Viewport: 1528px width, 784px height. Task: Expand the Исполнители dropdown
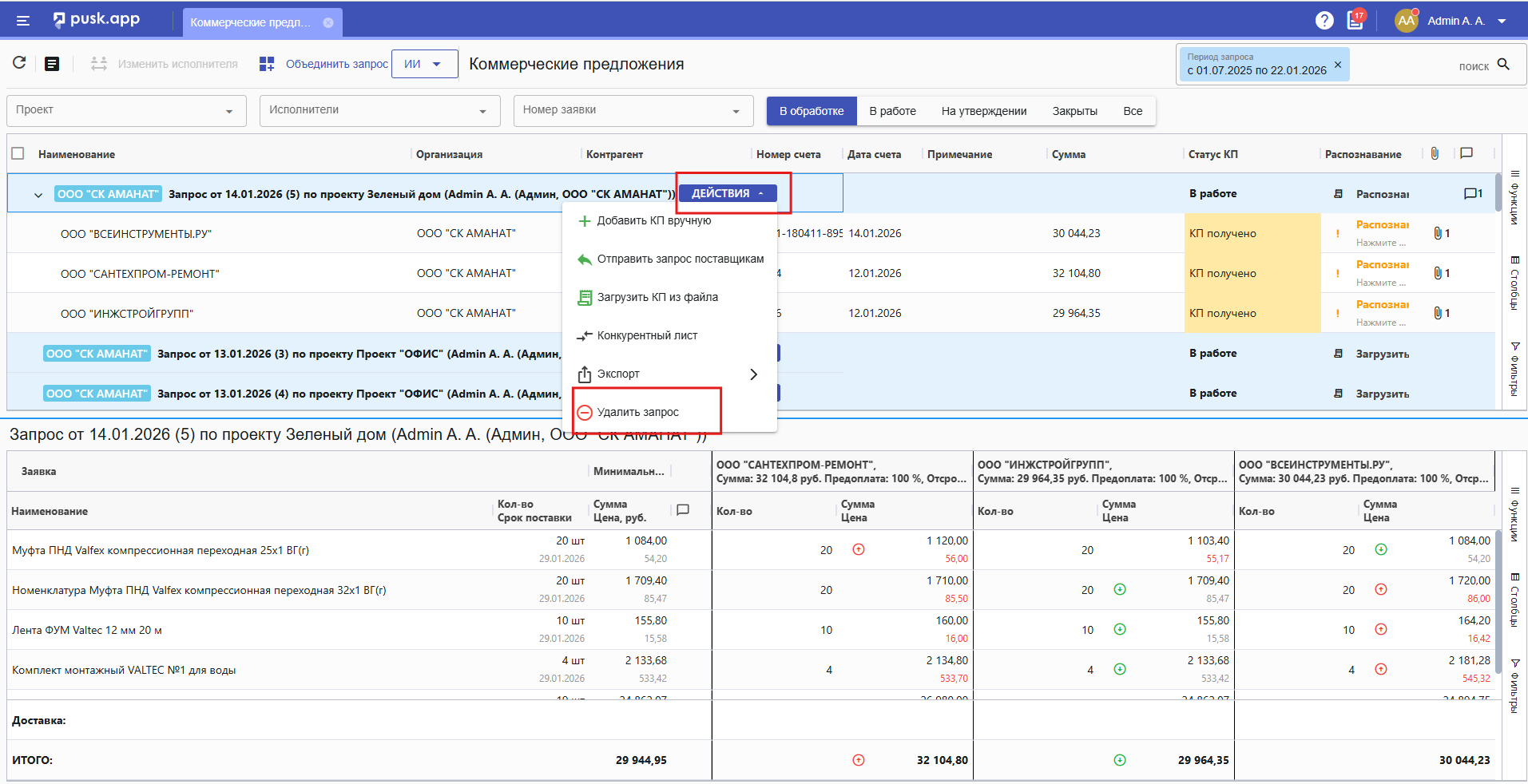(379, 111)
